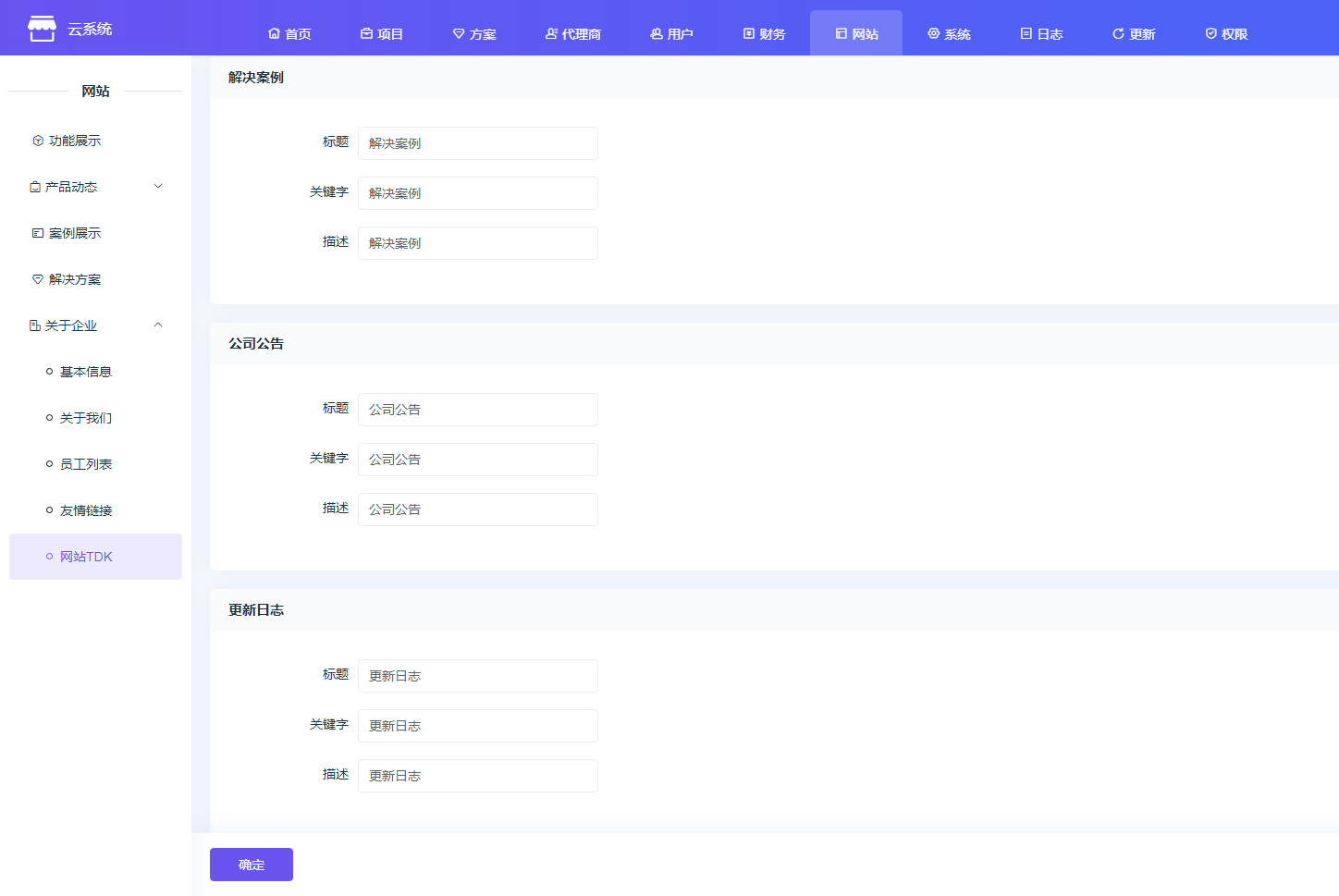Click the diamond icon beside 解决方案
This screenshot has height=896, width=1339.
[x=38, y=279]
